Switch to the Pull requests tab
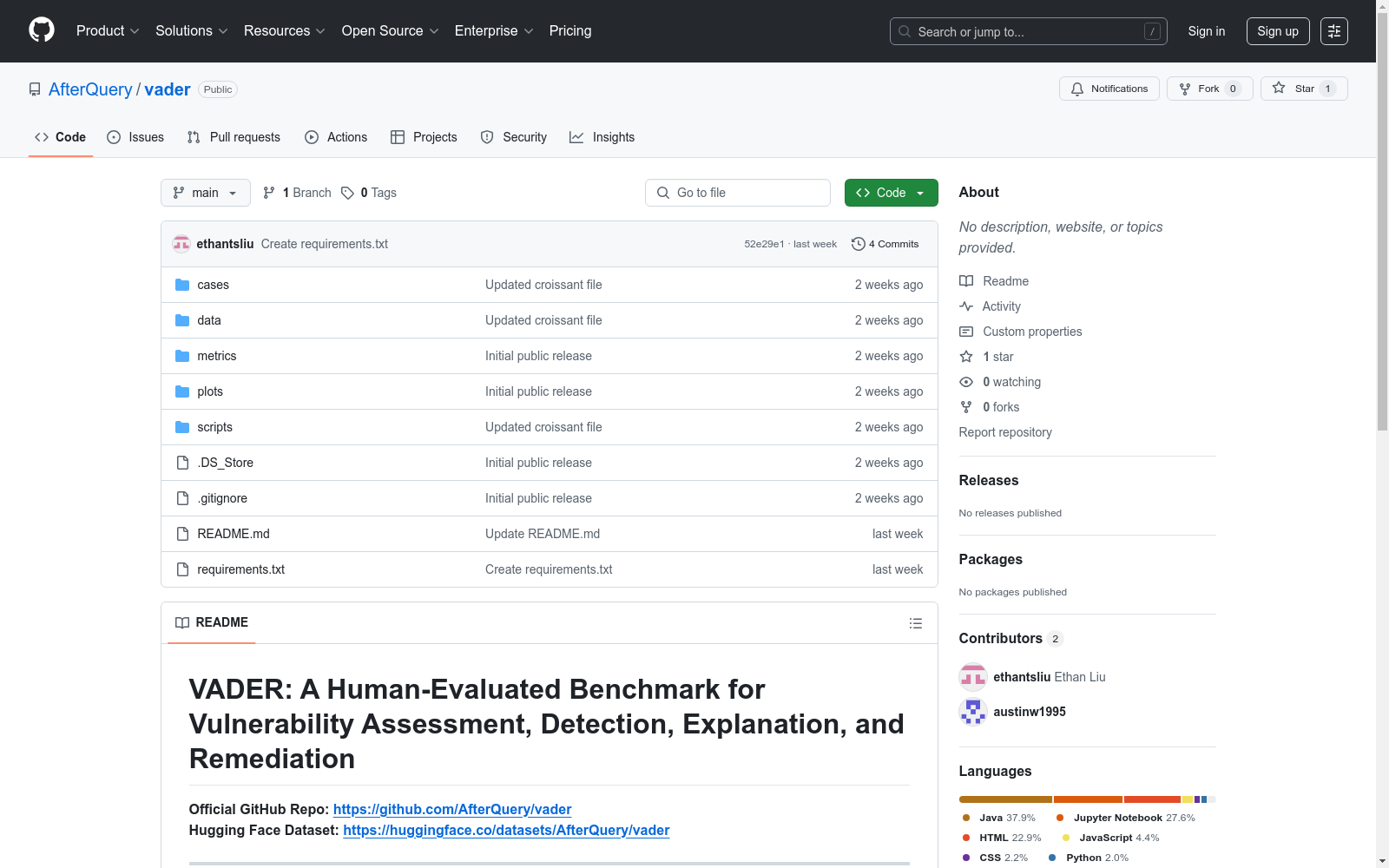 pyautogui.click(x=234, y=137)
